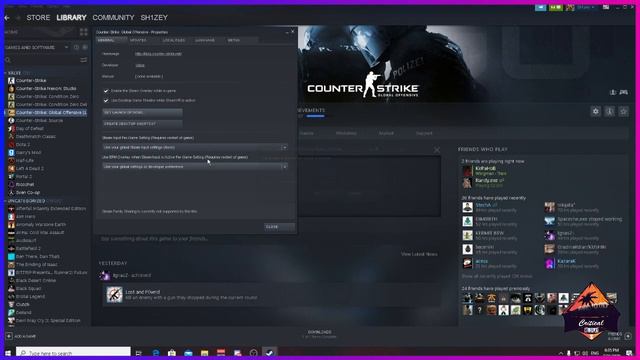Click Add a Game plus icon
This screenshot has width=640, height=360.
point(9,336)
